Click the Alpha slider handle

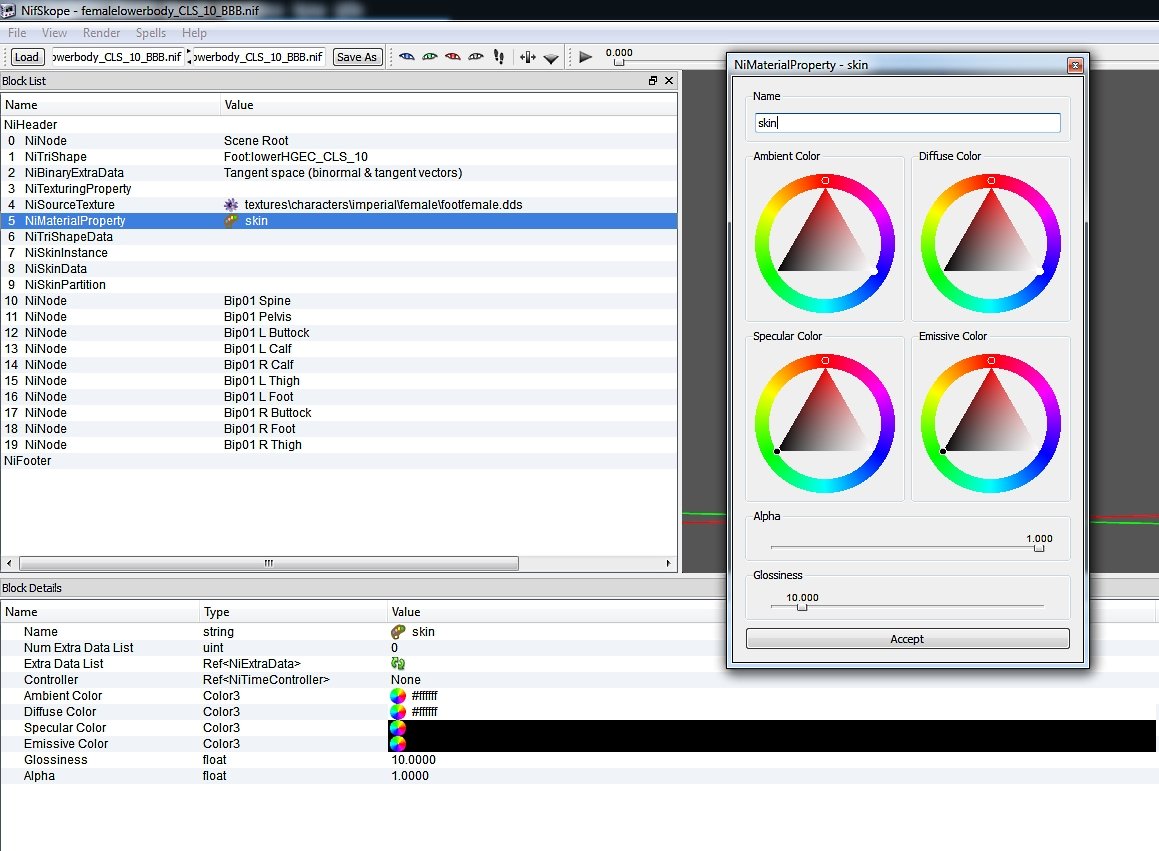point(1039,548)
